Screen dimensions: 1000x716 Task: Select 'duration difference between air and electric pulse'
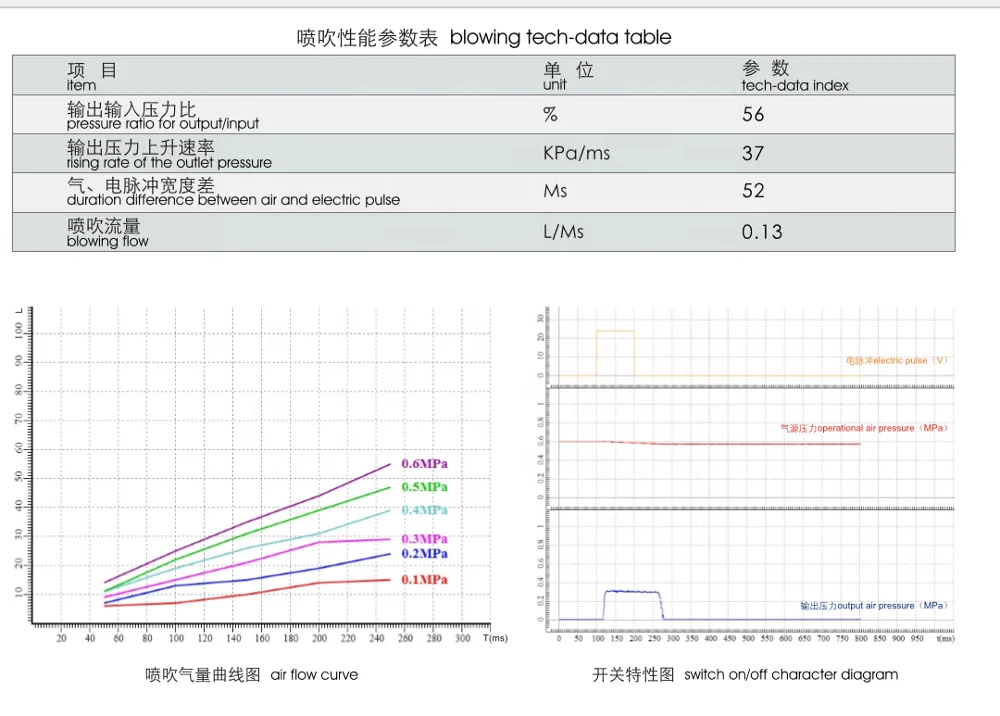point(233,200)
